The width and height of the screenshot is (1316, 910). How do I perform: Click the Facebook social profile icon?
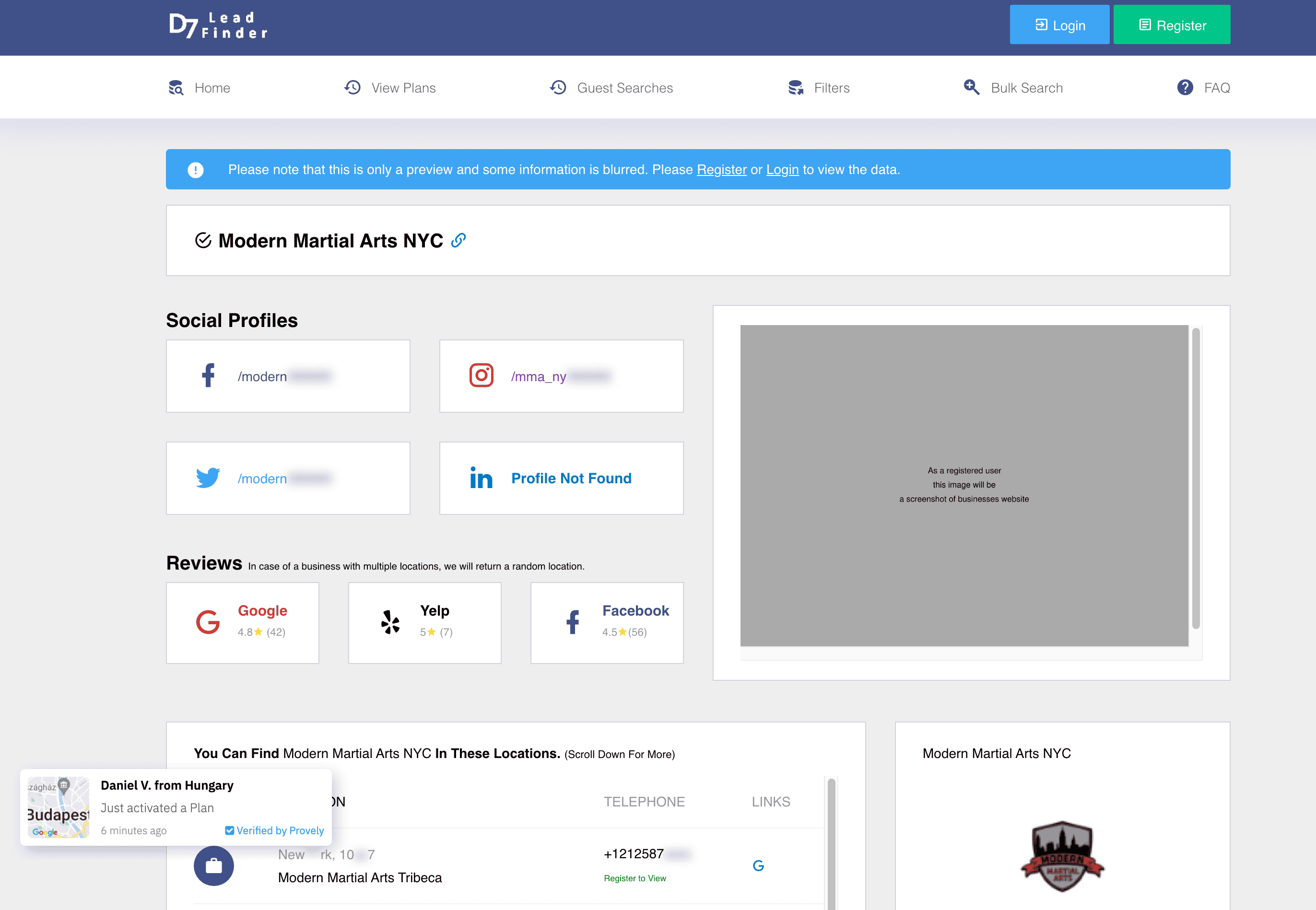[208, 376]
